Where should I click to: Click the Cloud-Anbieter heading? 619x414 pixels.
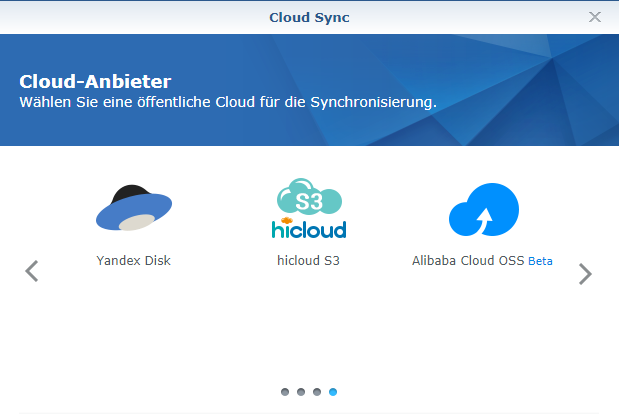pyautogui.click(x=95, y=81)
